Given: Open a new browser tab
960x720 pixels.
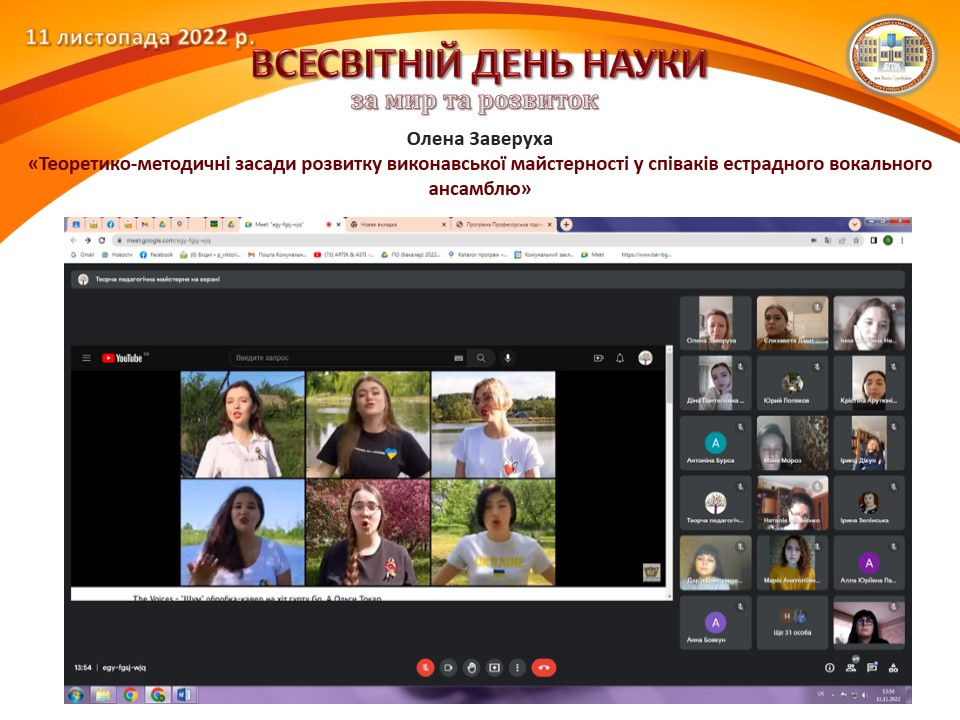Looking at the screenshot, I should click(566, 225).
